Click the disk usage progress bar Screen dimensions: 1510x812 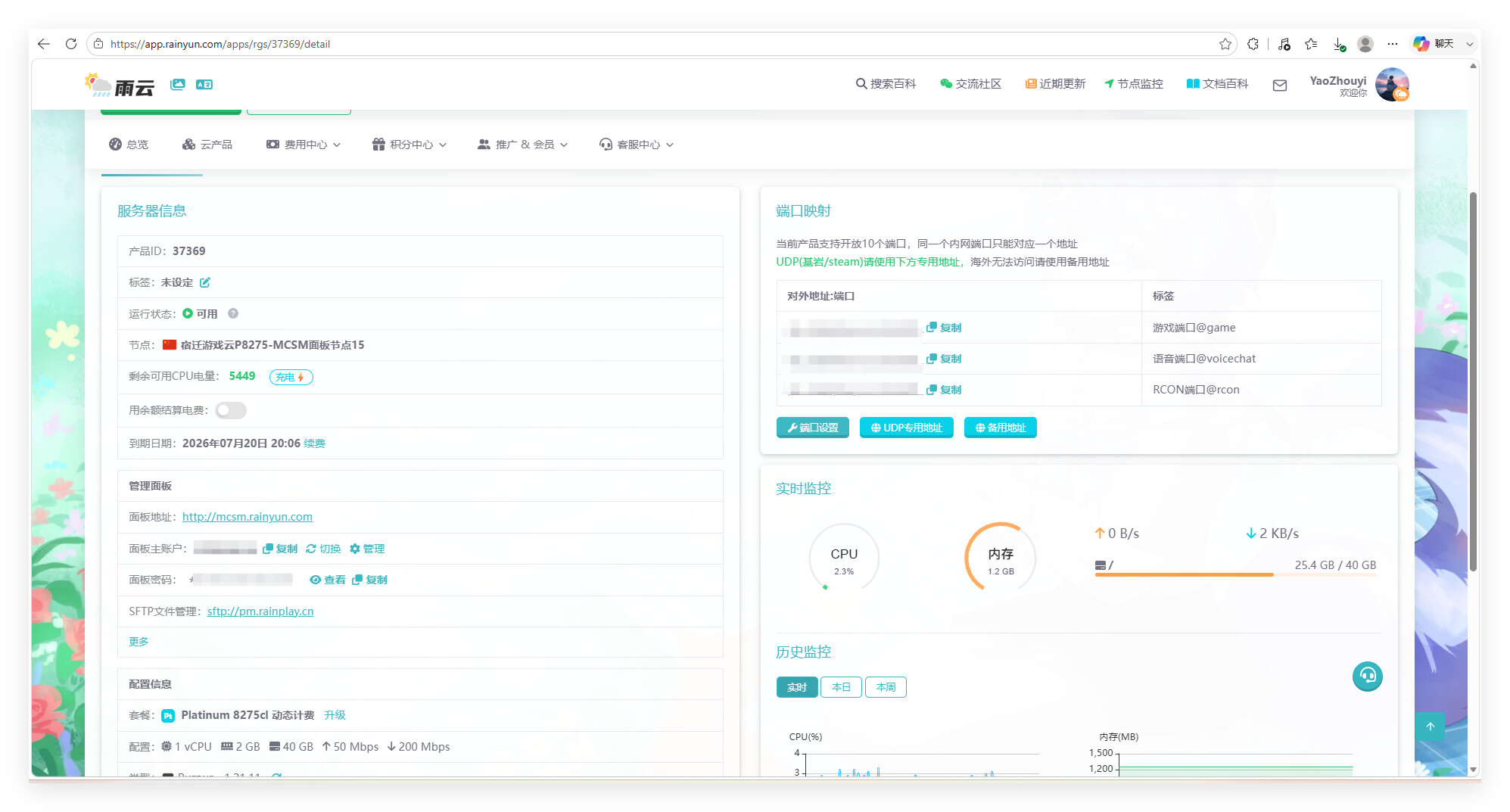tap(1235, 574)
